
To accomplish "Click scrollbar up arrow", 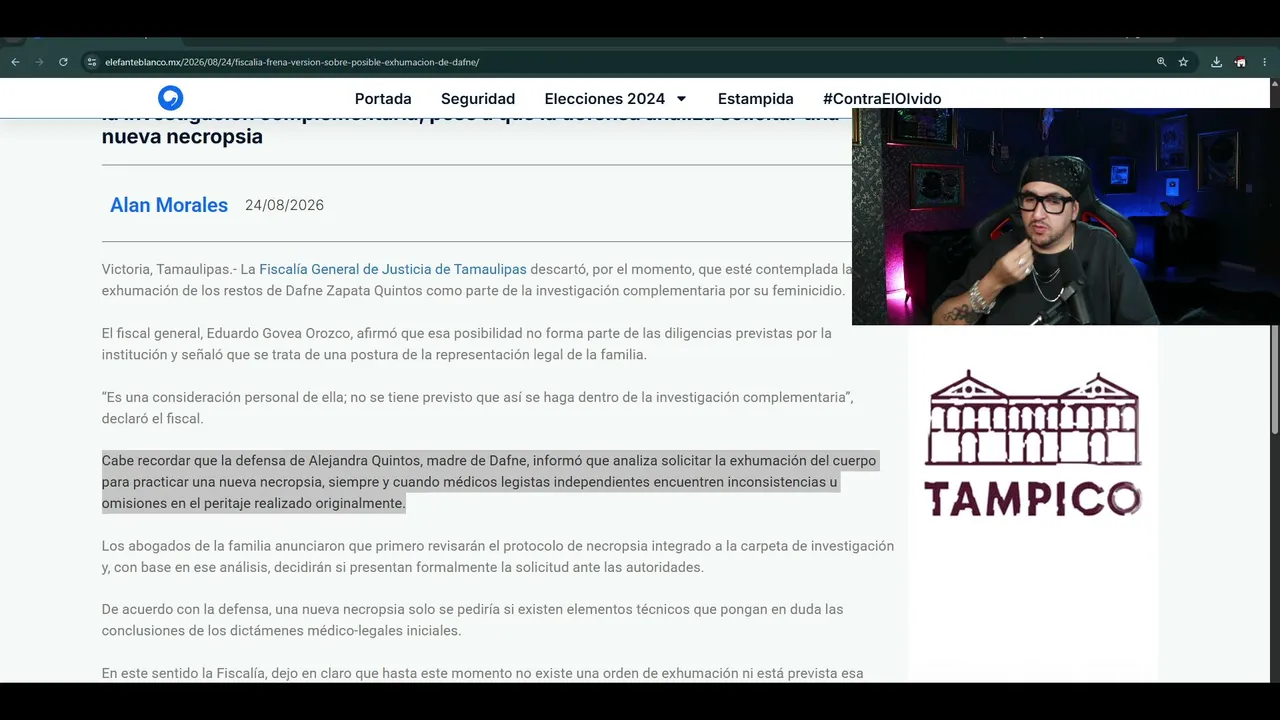I will pyautogui.click(x=1274, y=86).
